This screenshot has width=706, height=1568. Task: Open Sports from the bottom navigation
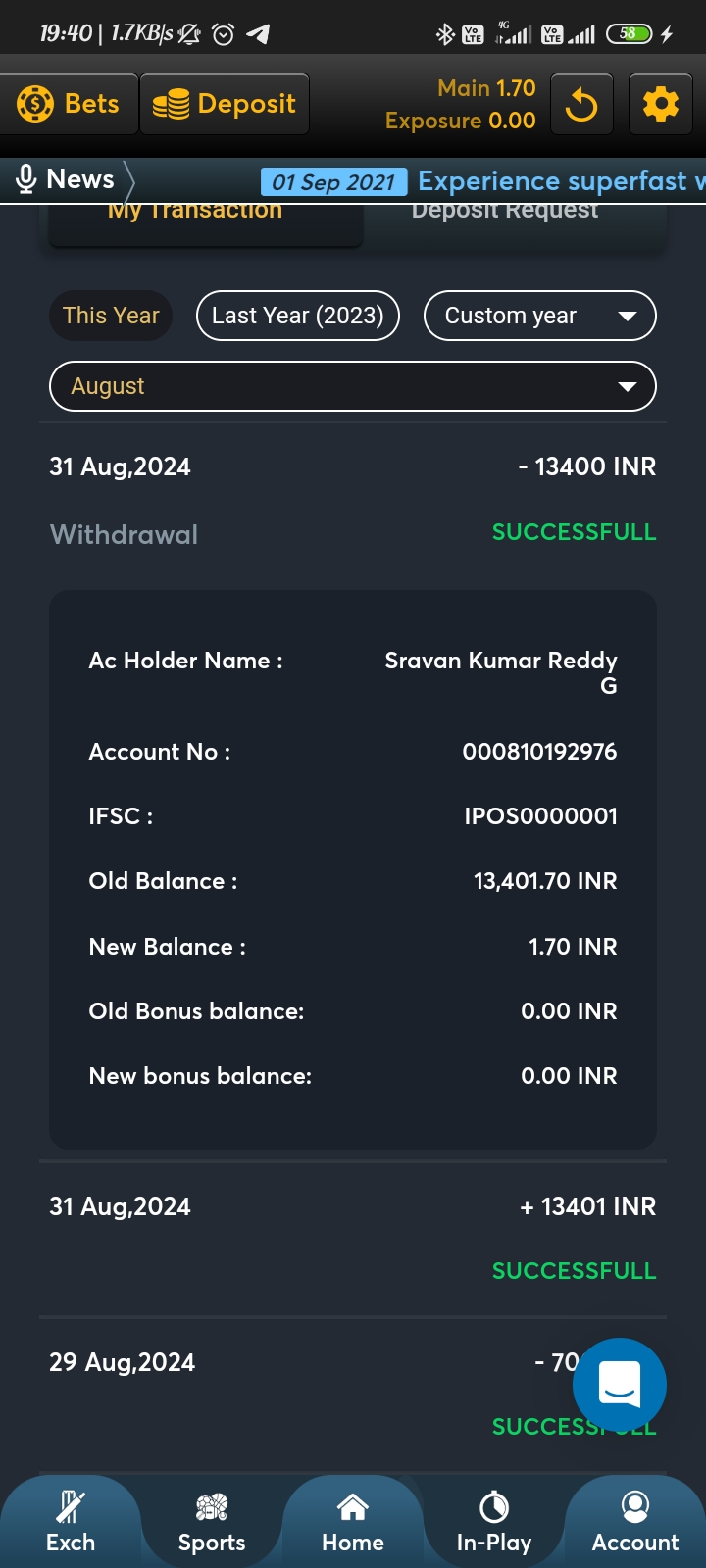tap(212, 1522)
